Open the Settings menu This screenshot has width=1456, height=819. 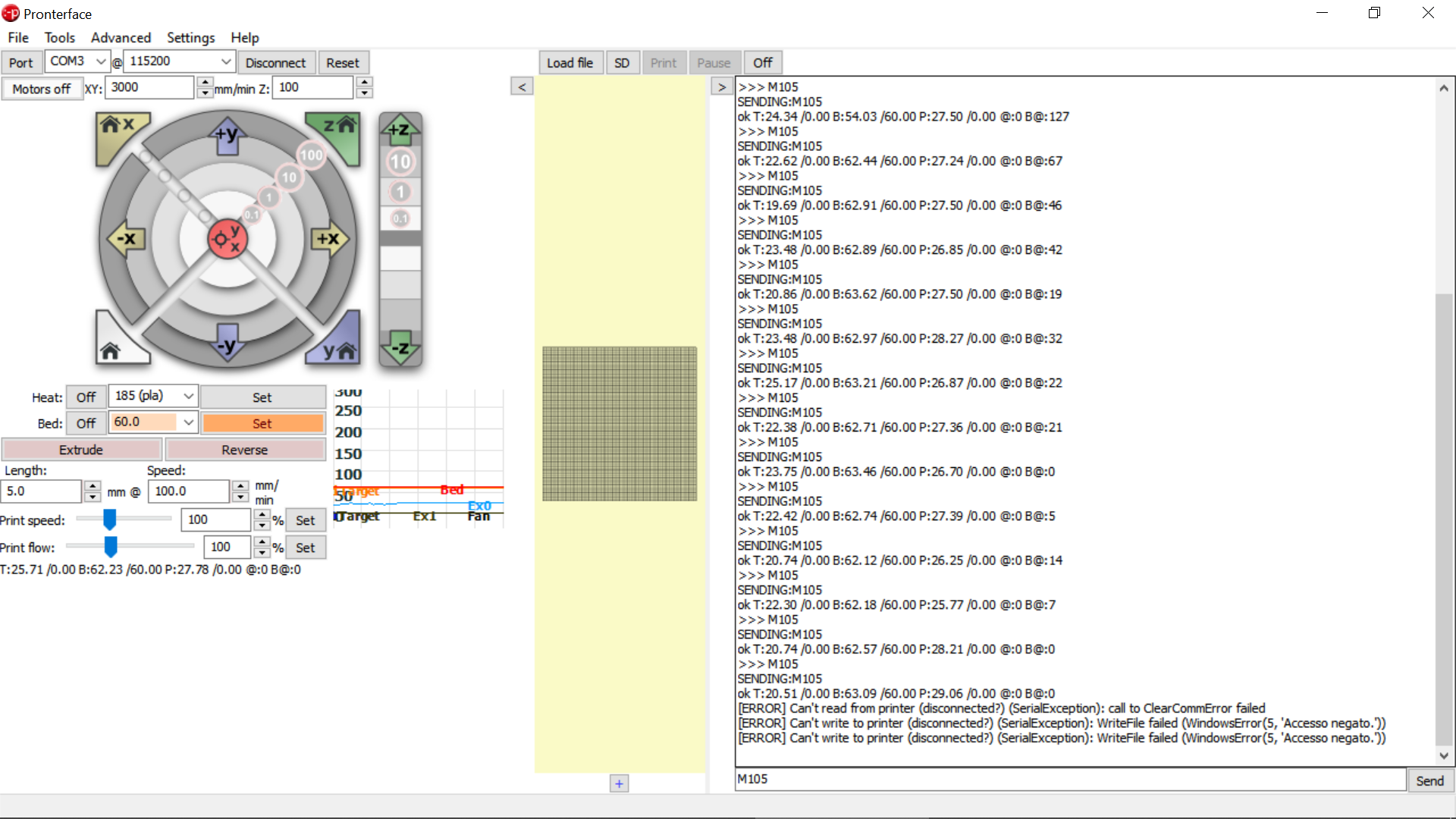(190, 37)
